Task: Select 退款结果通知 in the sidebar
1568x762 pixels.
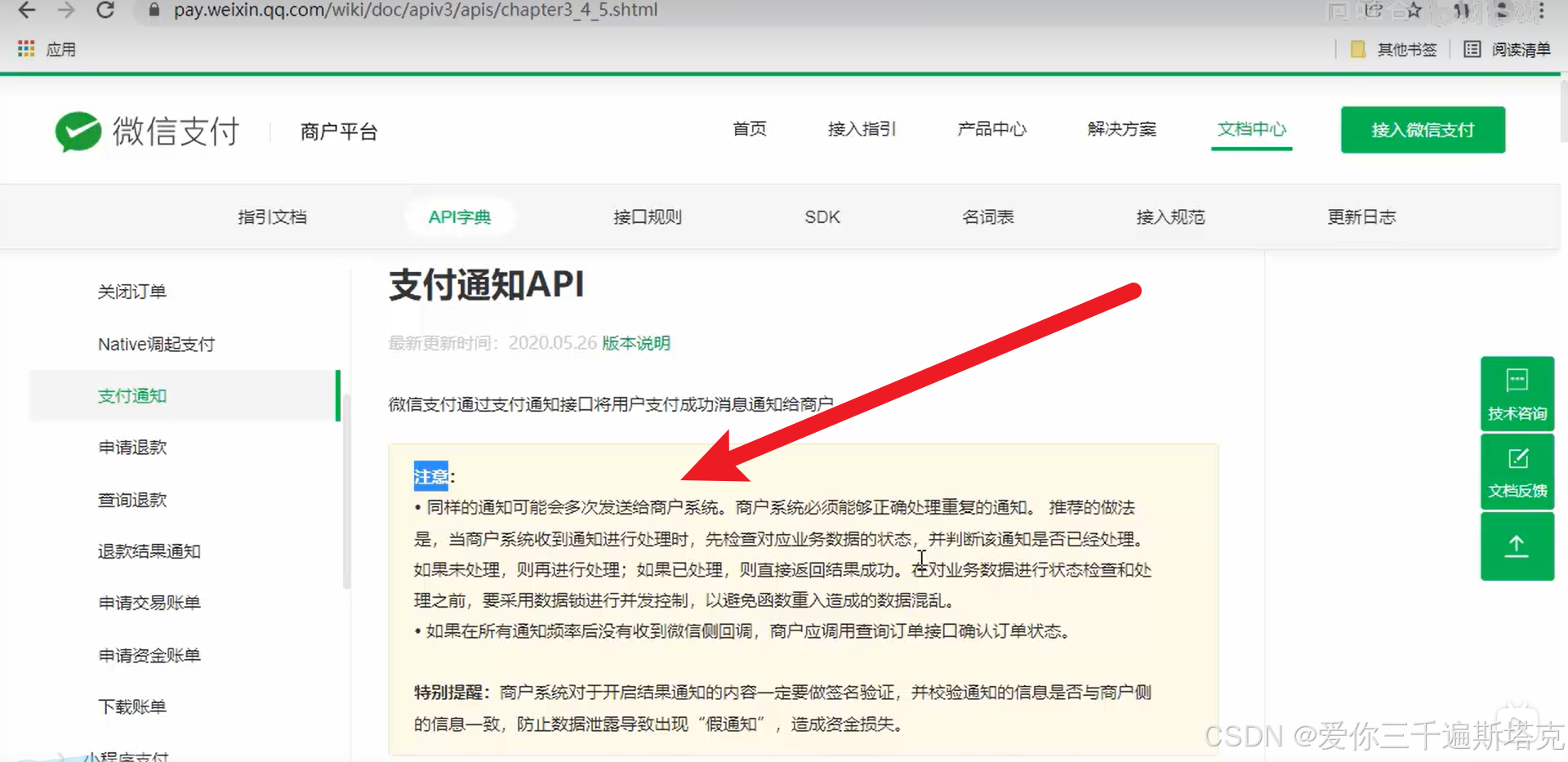Action: (x=149, y=551)
